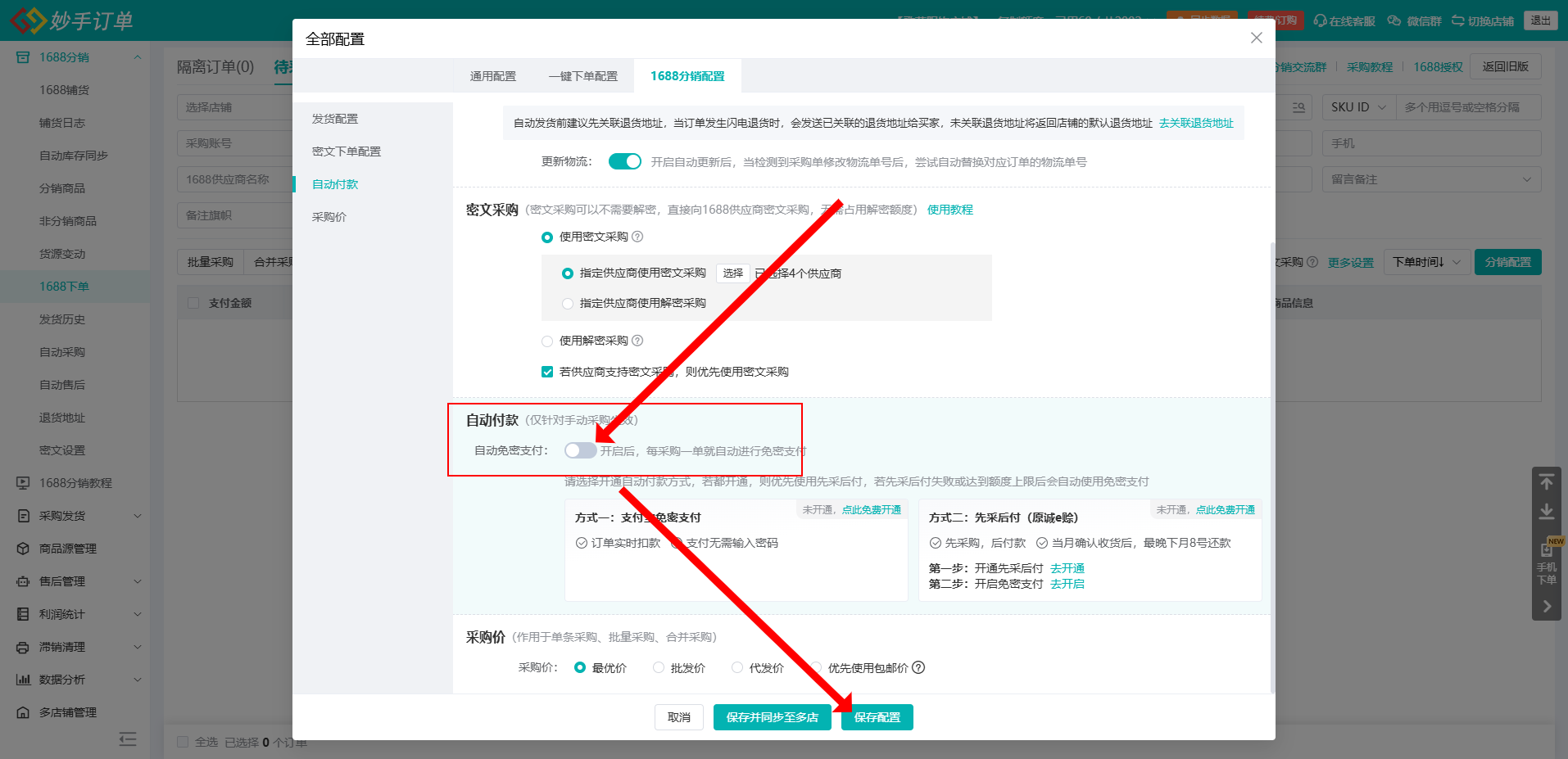
Task: Open the 使用教程 link for 密文采购
Action: pos(950,210)
